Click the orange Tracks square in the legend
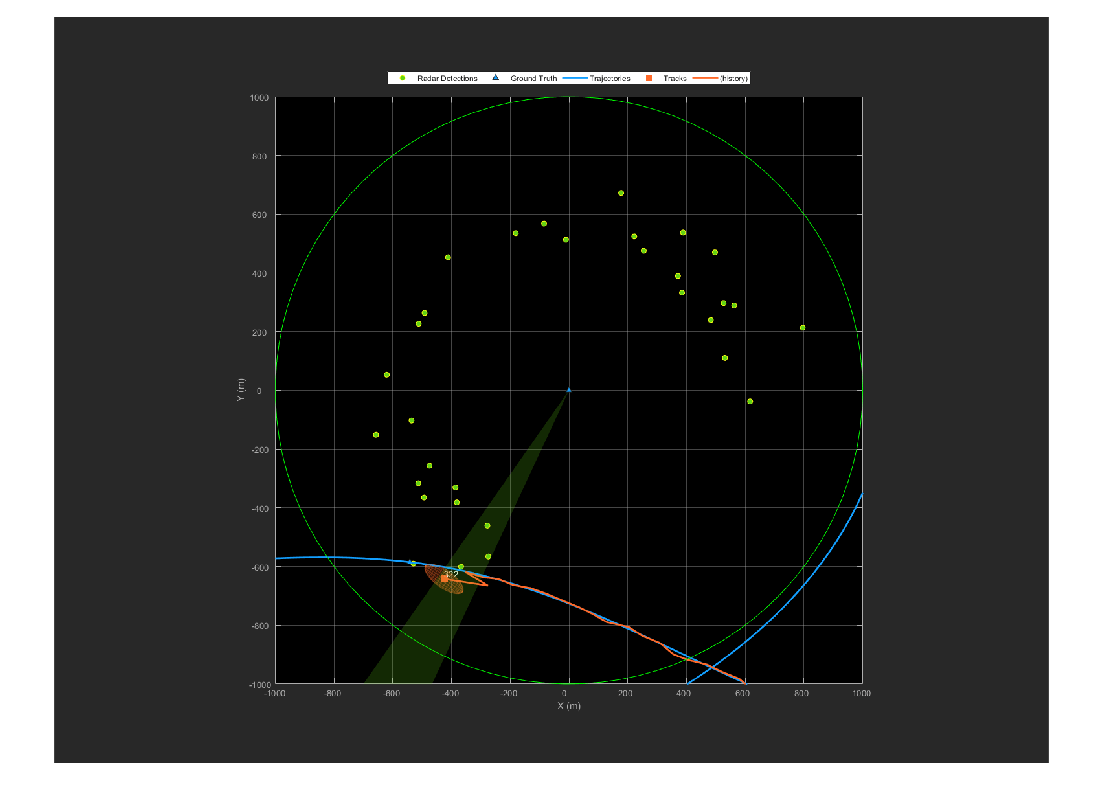Viewport: 1103px width, 800px height. click(649, 77)
